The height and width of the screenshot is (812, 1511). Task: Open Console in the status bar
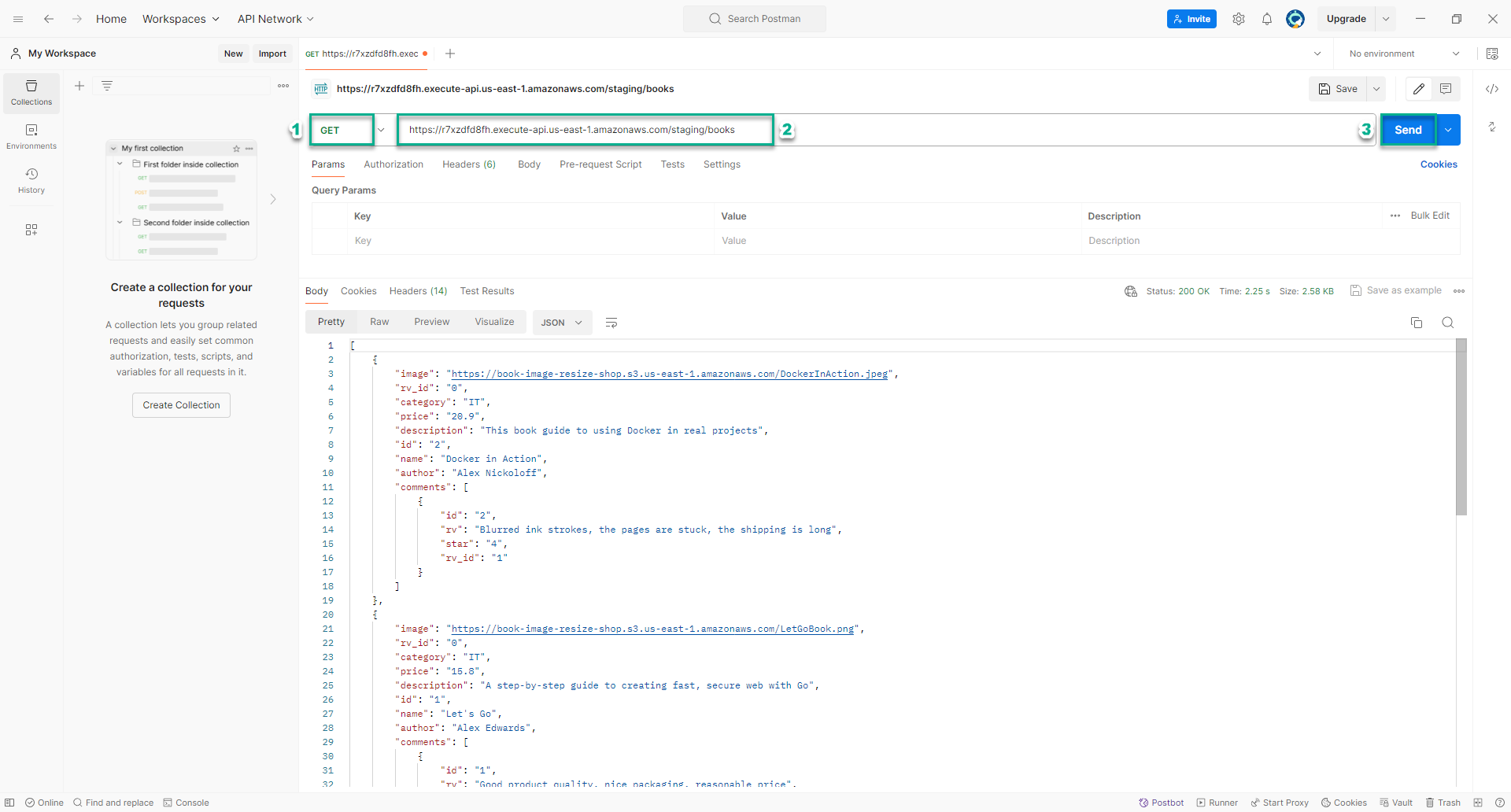tap(187, 803)
